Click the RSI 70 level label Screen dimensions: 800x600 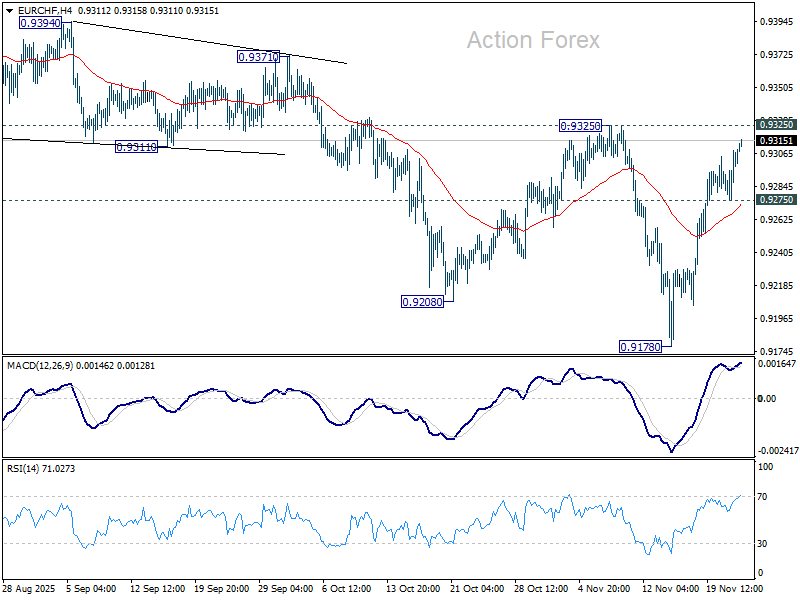pos(762,497)
